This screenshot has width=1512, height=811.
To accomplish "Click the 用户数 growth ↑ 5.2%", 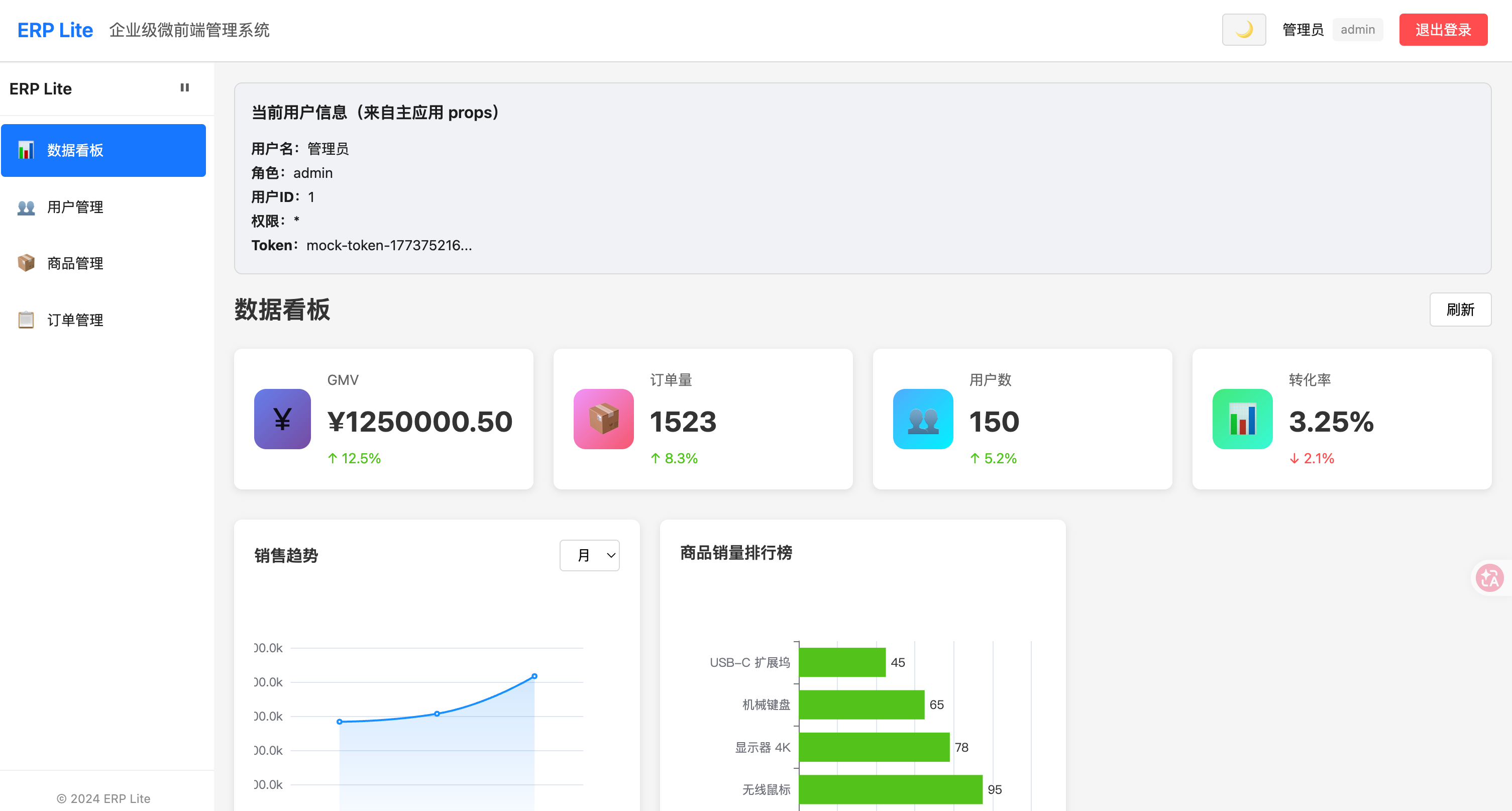I will click(993, 459).
